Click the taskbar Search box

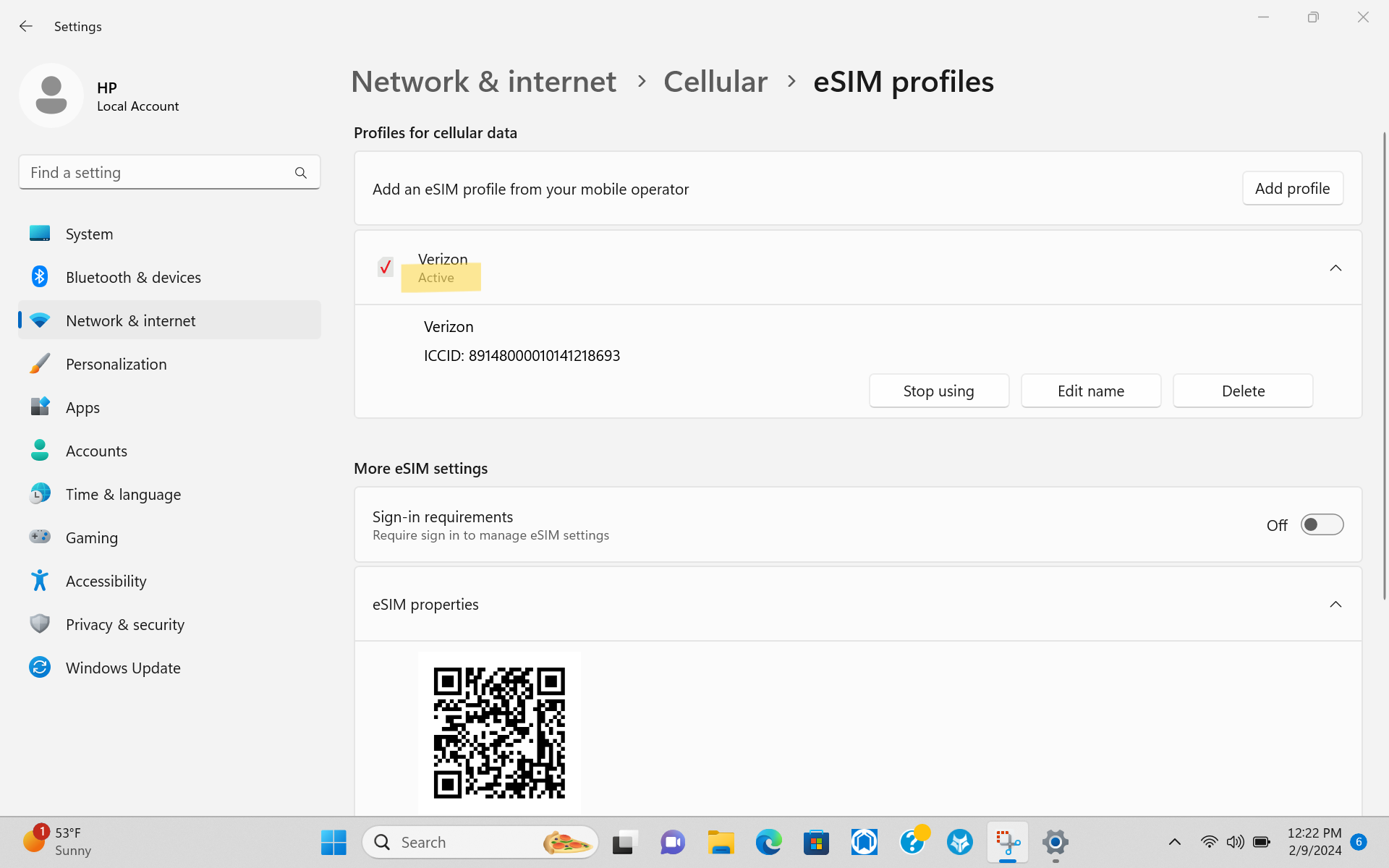[x=480, y=842]
